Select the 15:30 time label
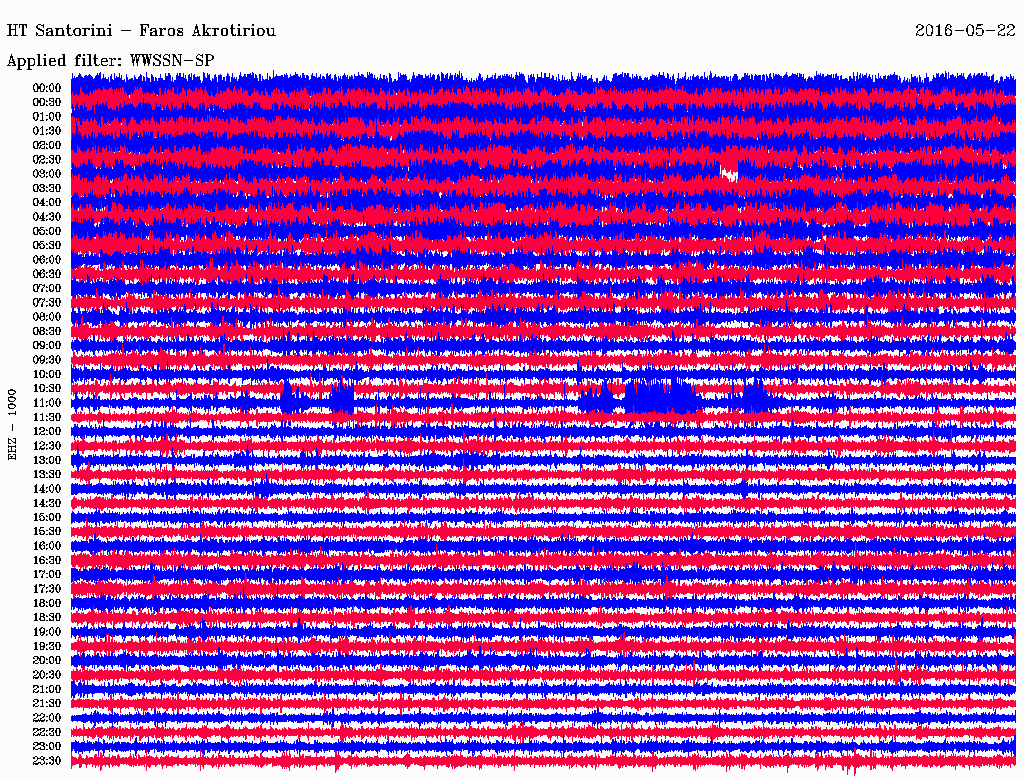The image size is (1024, 780). pos(47,532)
